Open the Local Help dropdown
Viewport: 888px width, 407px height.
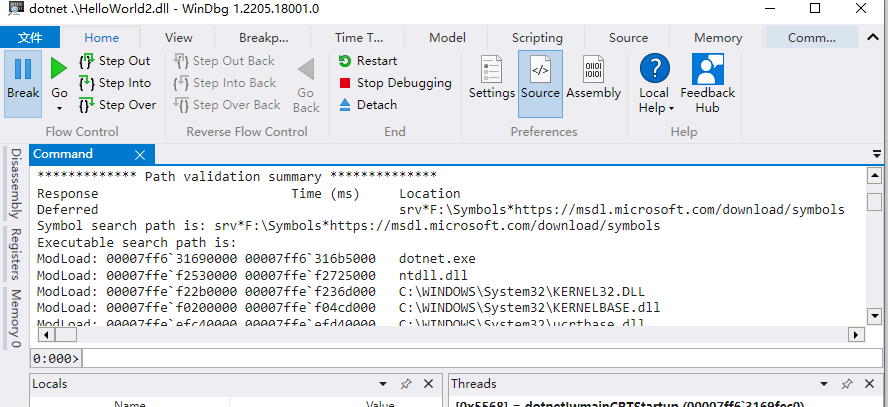655,83
